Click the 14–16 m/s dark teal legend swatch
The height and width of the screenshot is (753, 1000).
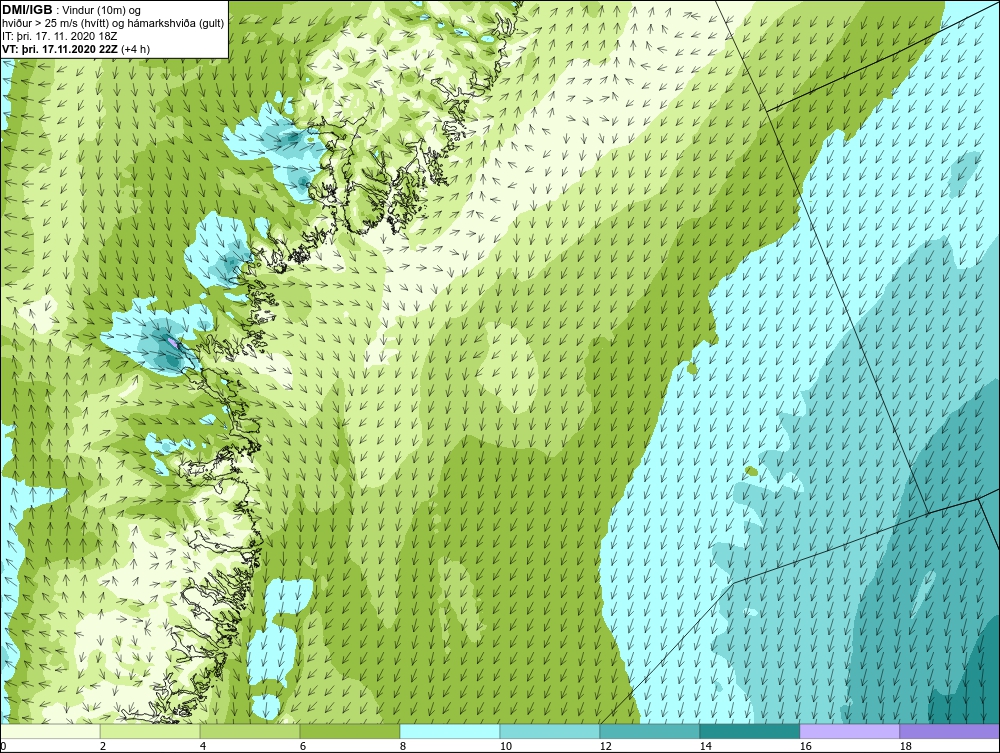[x=749, y=731]
